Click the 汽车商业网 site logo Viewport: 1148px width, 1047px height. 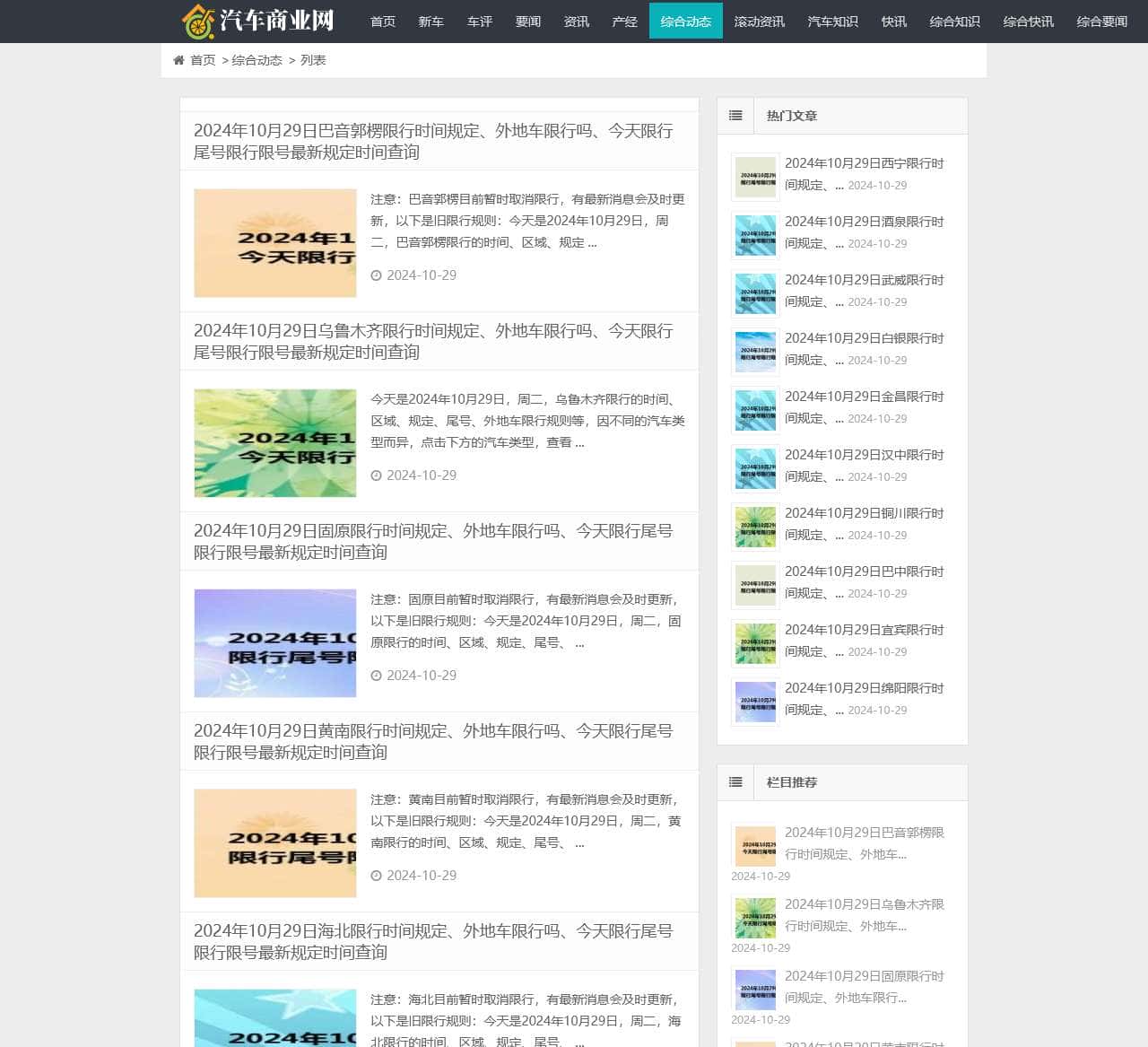[x=257, y=21]
